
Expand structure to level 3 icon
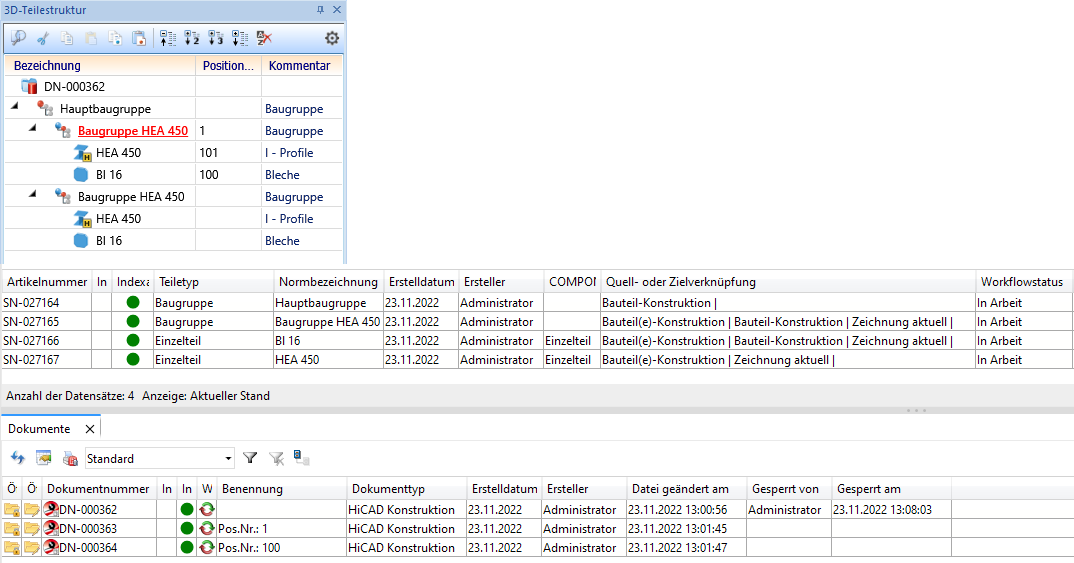coord(215,39)
